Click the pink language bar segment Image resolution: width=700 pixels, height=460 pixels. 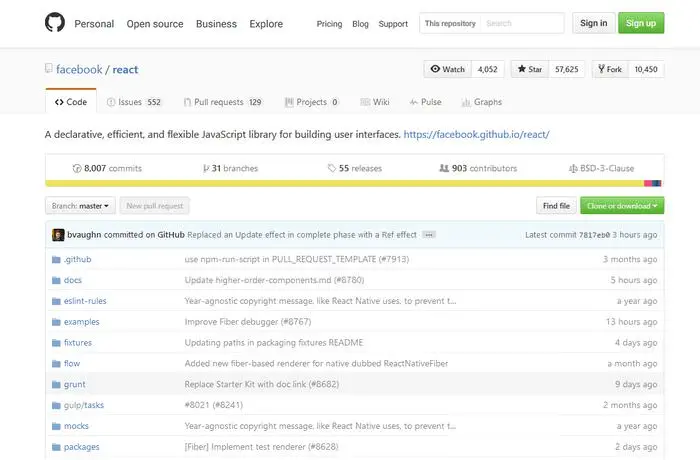(x=648, y=183)
